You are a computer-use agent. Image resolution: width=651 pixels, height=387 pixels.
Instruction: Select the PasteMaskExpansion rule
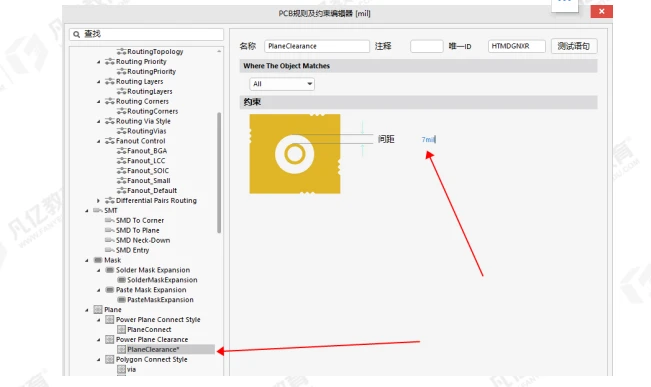click(160, 300)
